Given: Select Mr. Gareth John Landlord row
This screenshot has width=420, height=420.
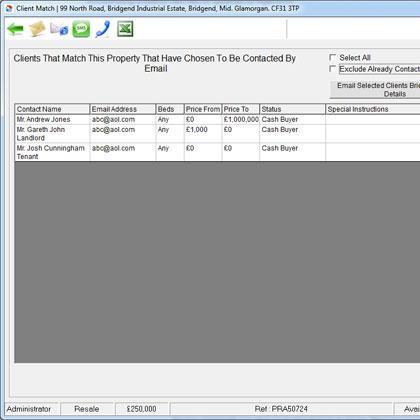Looking at the screenshot, I should tap(217, 134).
